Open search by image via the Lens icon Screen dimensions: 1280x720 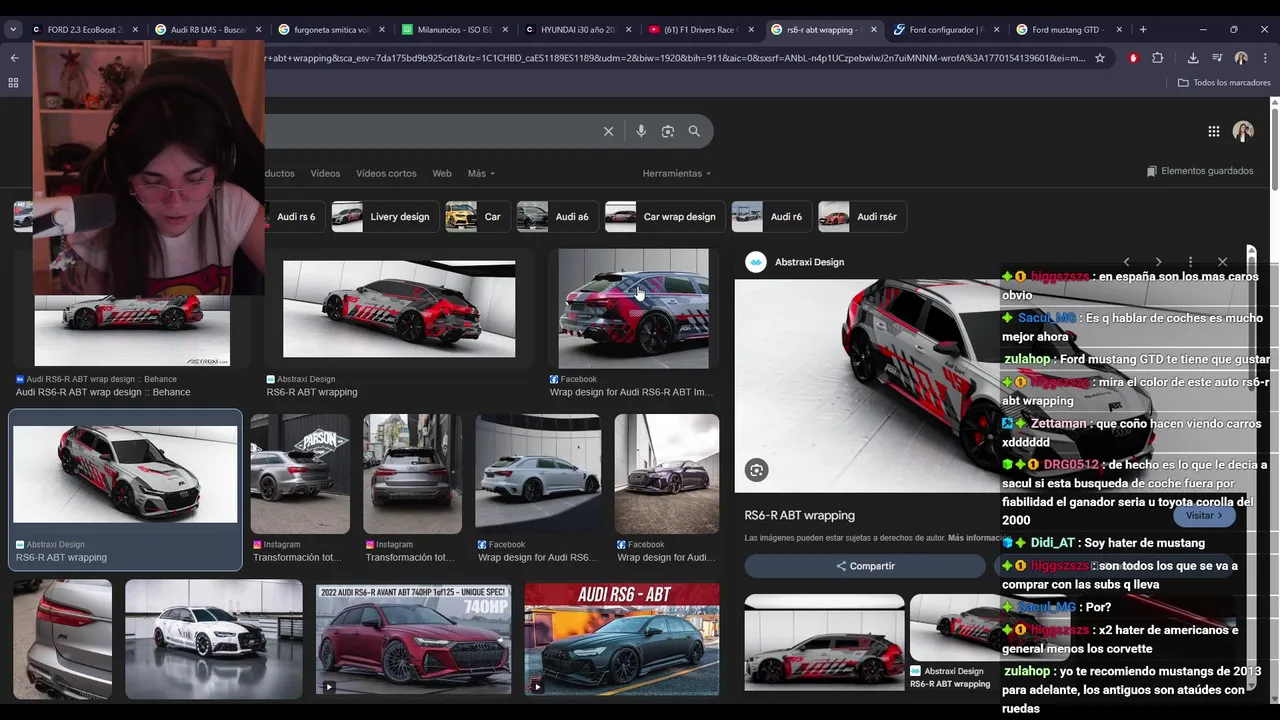tap(668, 131)
